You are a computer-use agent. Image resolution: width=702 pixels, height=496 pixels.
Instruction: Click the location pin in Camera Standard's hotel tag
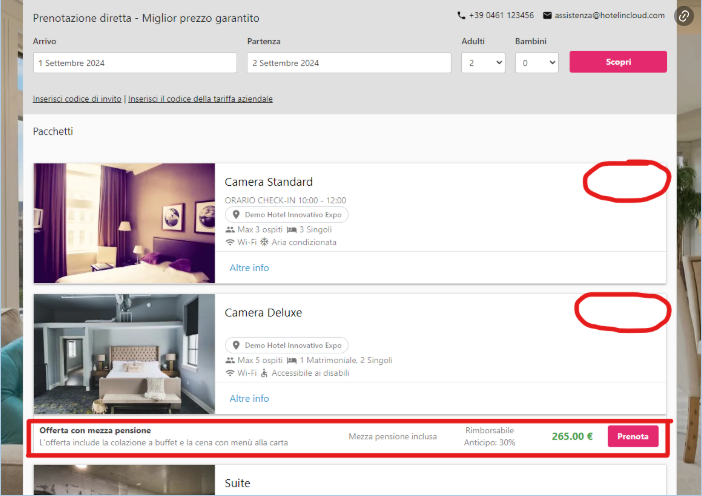(236, 215)
